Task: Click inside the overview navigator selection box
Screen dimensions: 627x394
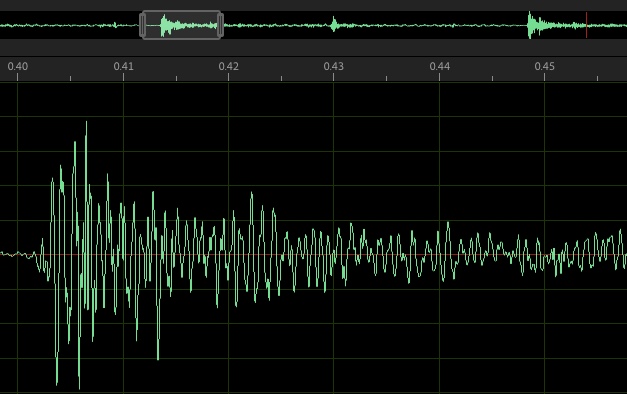Action: point(182,25)
